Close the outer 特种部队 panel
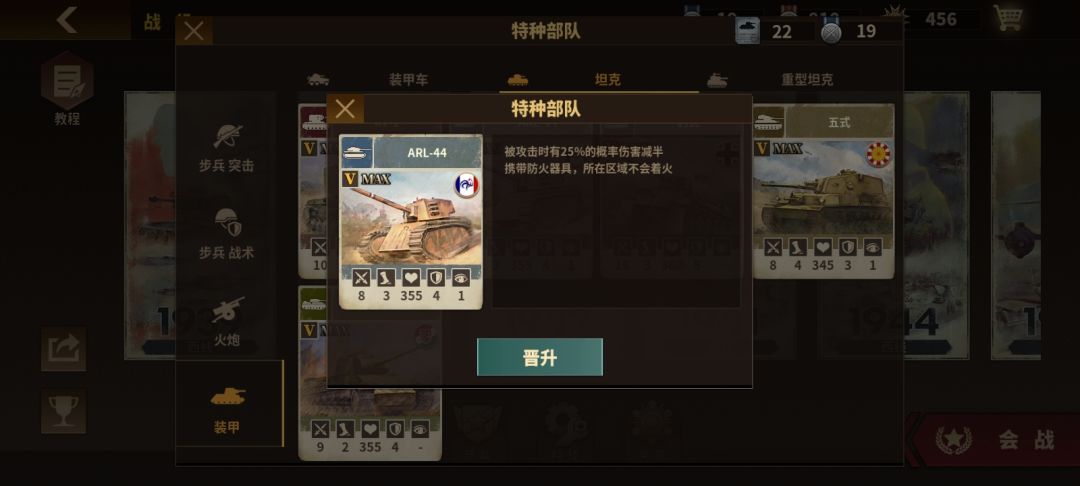1080x486 pixels. [x=194, y=31]
